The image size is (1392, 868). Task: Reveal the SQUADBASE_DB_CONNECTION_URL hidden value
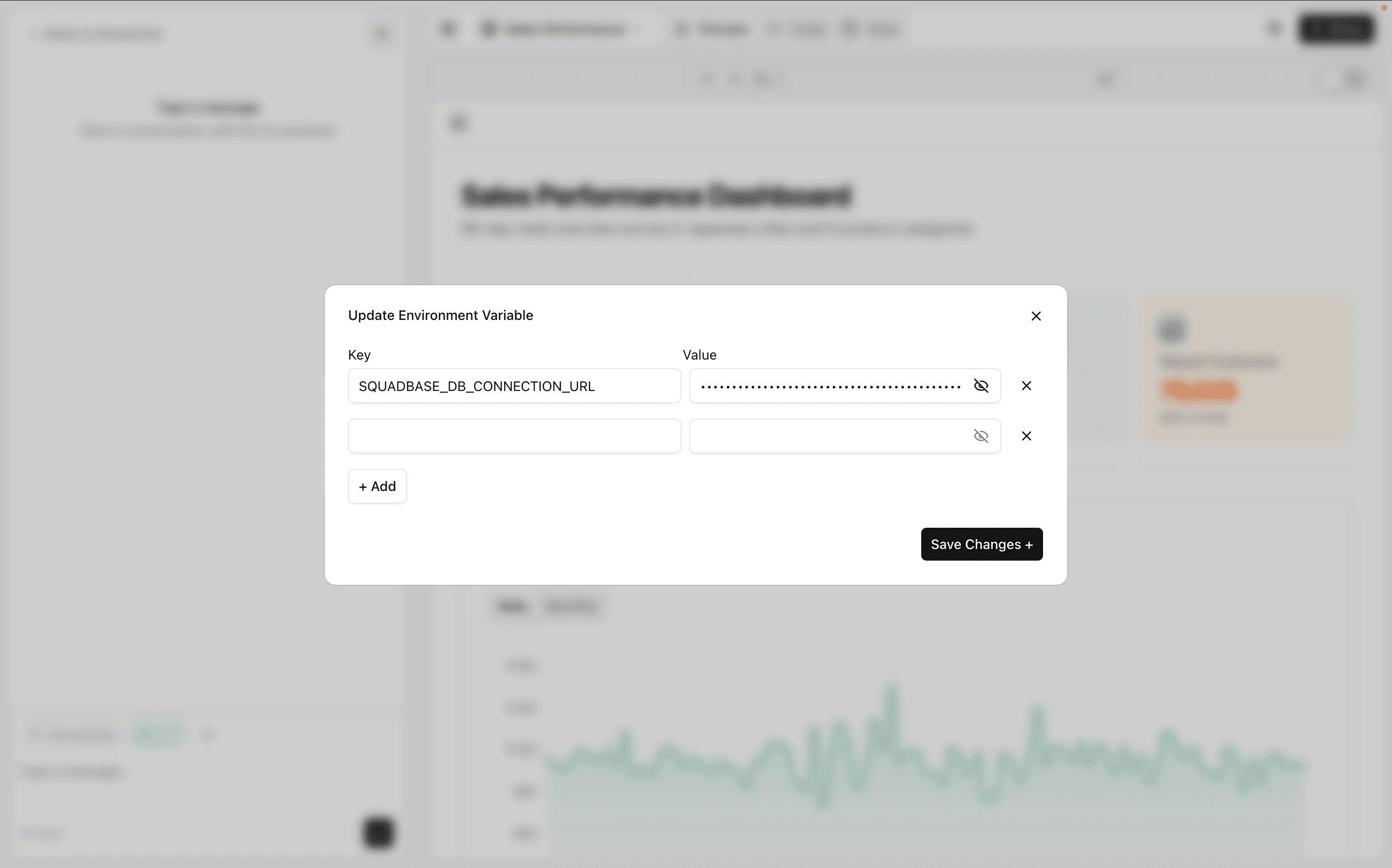(x=980, y=386)
